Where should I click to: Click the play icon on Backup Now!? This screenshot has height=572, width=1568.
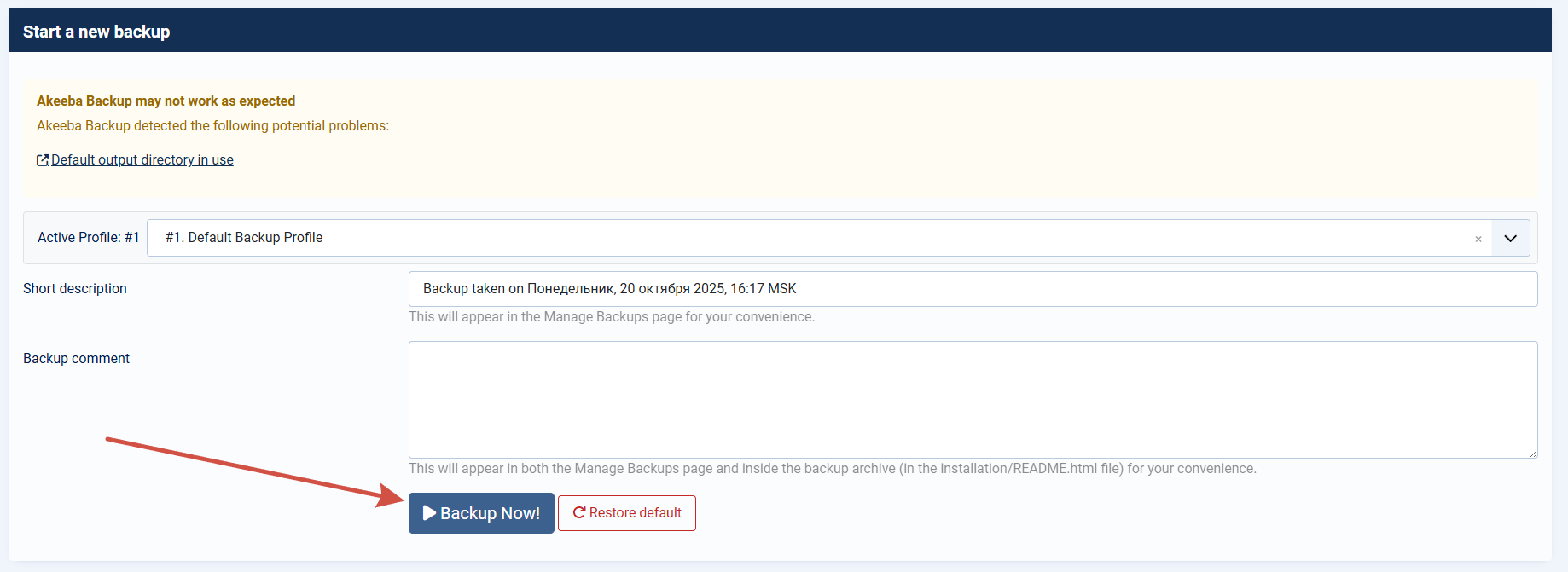coord(430,513)
